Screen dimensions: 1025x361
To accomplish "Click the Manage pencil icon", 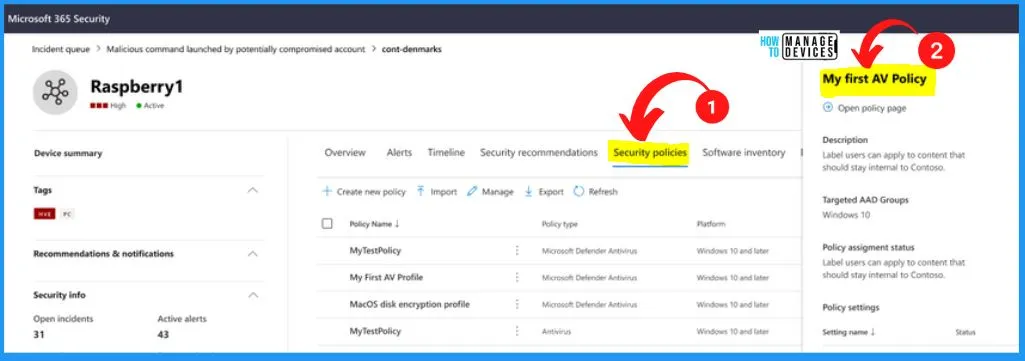I will (x=472, y=192).
